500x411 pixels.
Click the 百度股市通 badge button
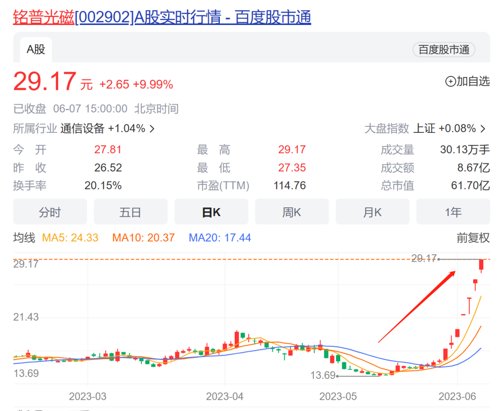coord(444,50)
